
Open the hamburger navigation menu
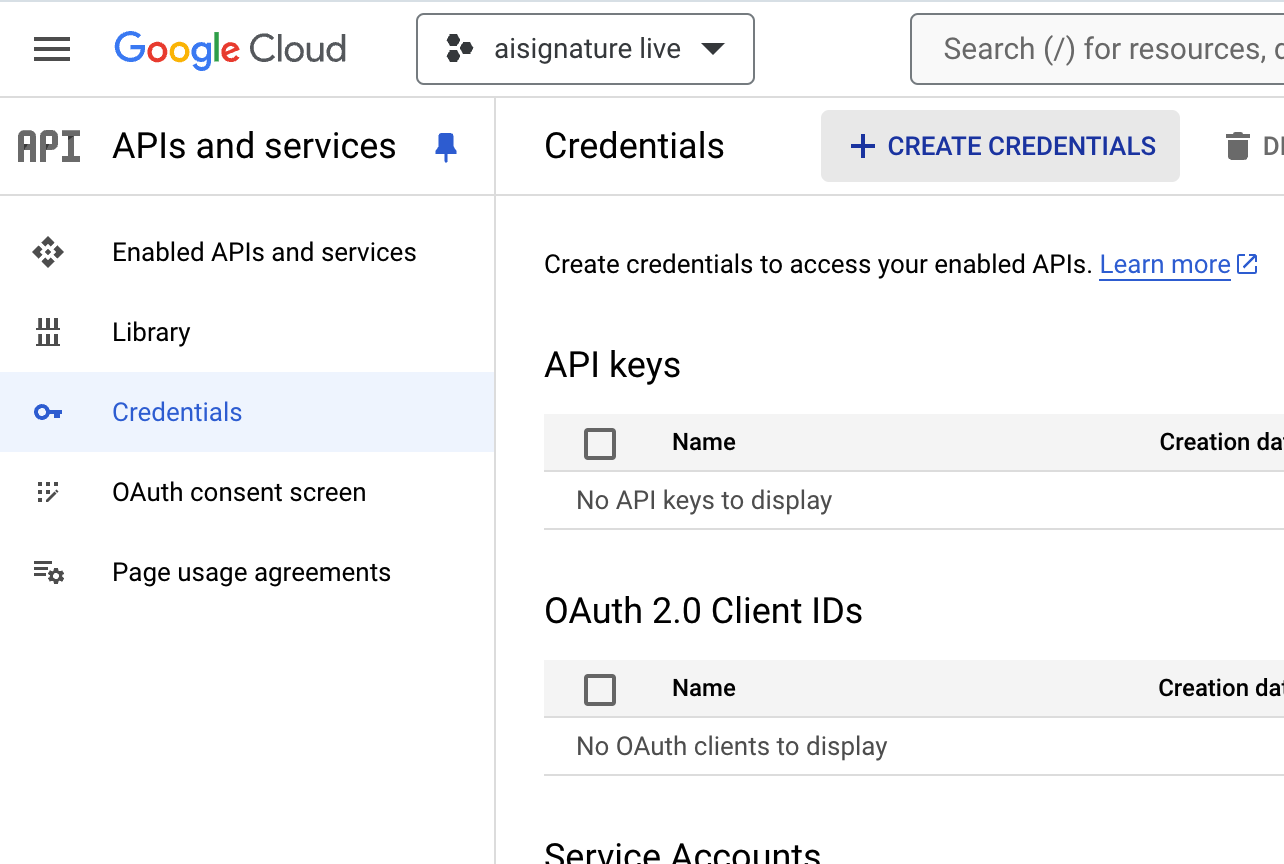pyautogui.click(x=52, y=49)
